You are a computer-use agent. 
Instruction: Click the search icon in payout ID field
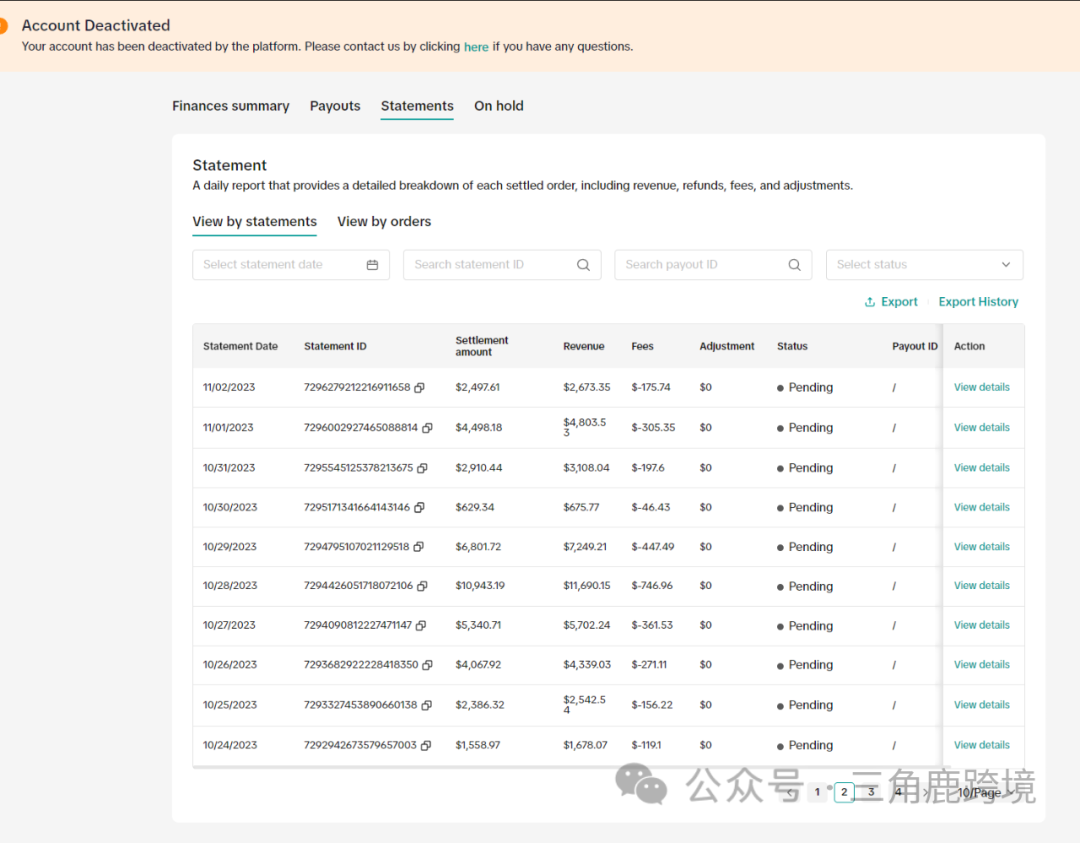794,265
